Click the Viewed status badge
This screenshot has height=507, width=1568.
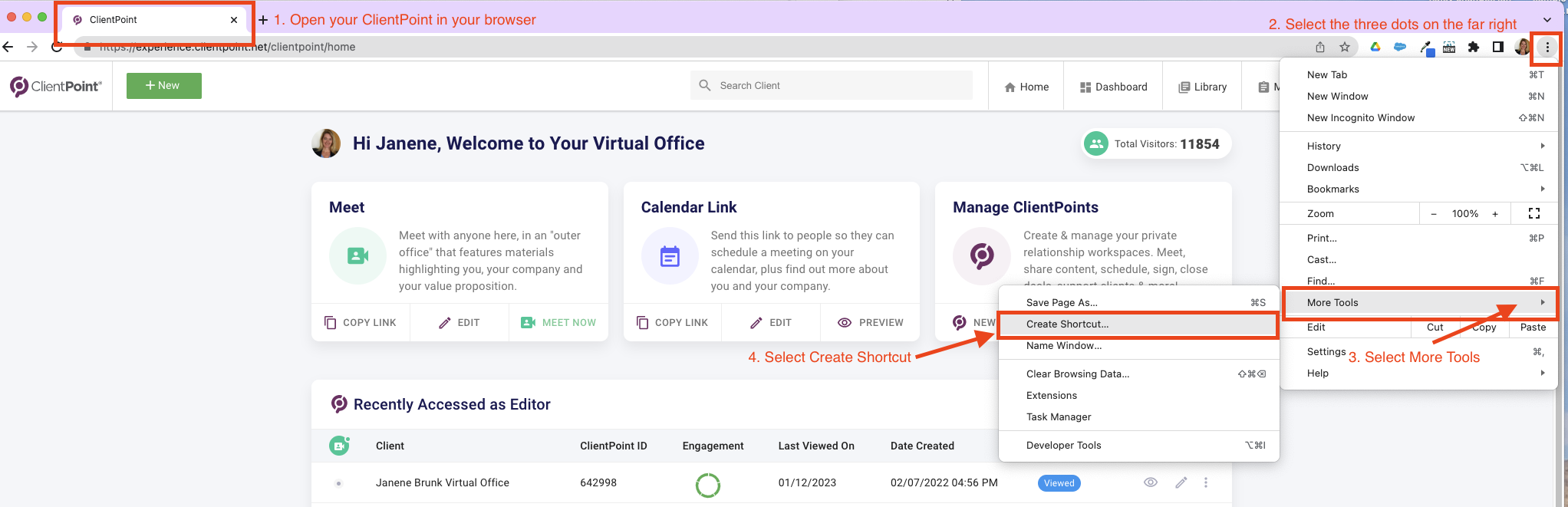1059,483
